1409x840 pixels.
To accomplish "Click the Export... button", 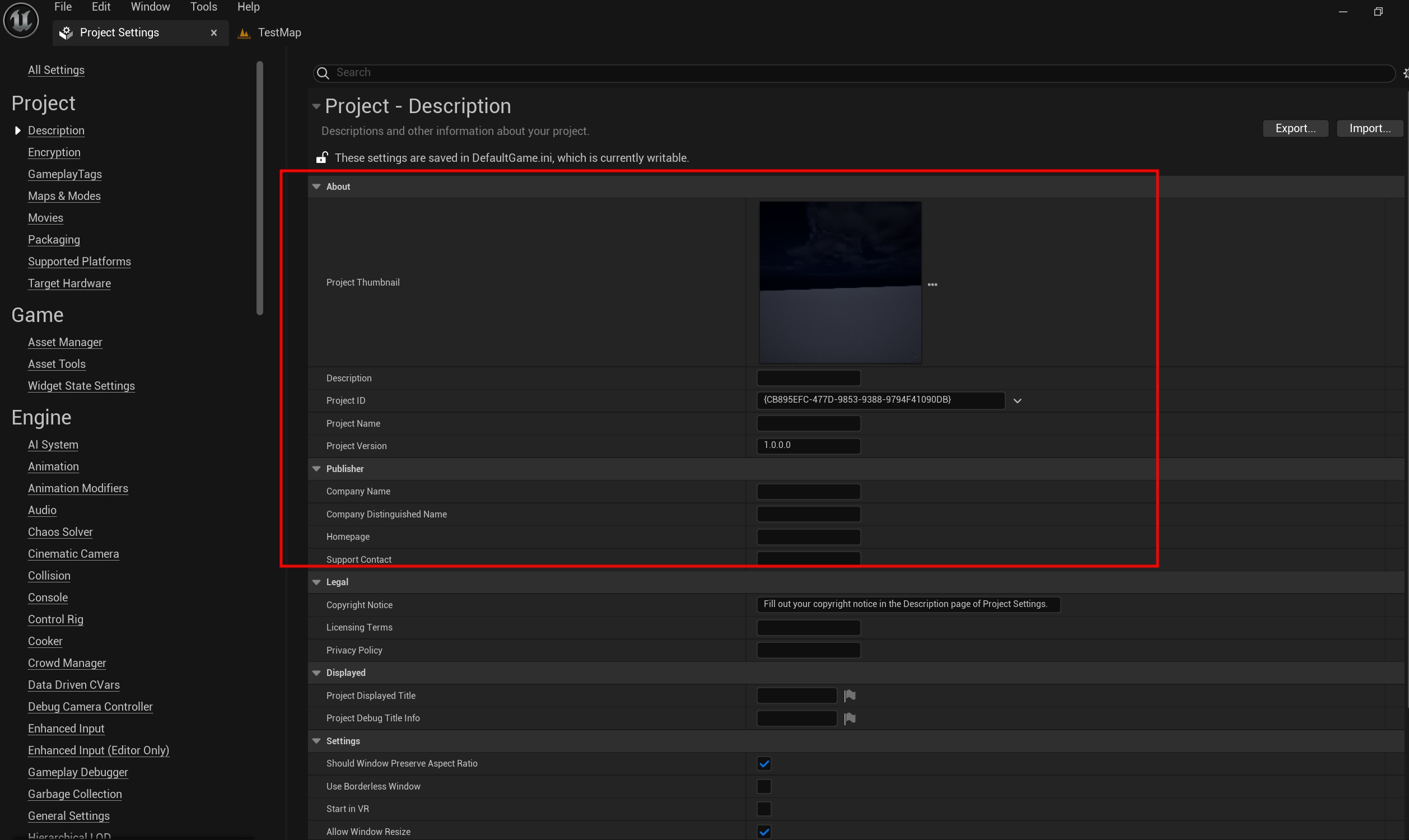I will pyautogui.click(x=1295, y=128).
